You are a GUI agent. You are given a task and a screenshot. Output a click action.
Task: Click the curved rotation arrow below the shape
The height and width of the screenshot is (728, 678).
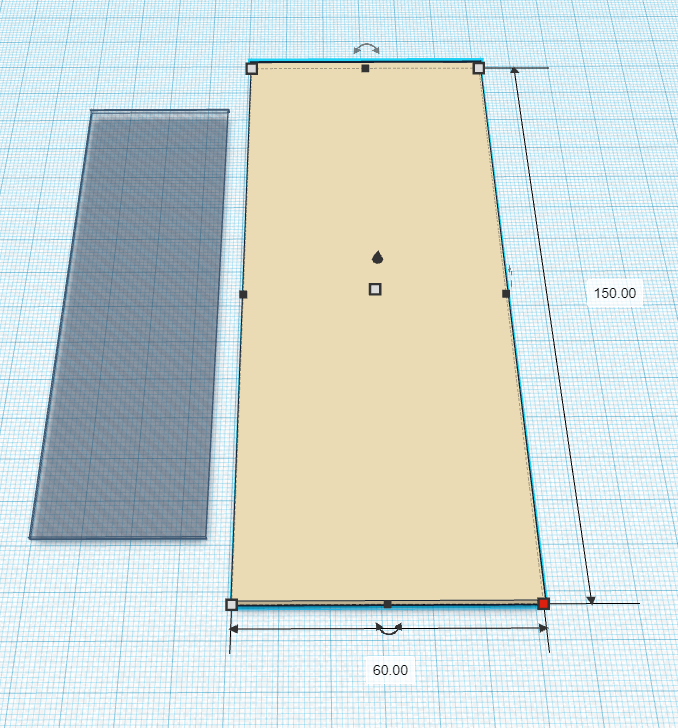point(389,629)
